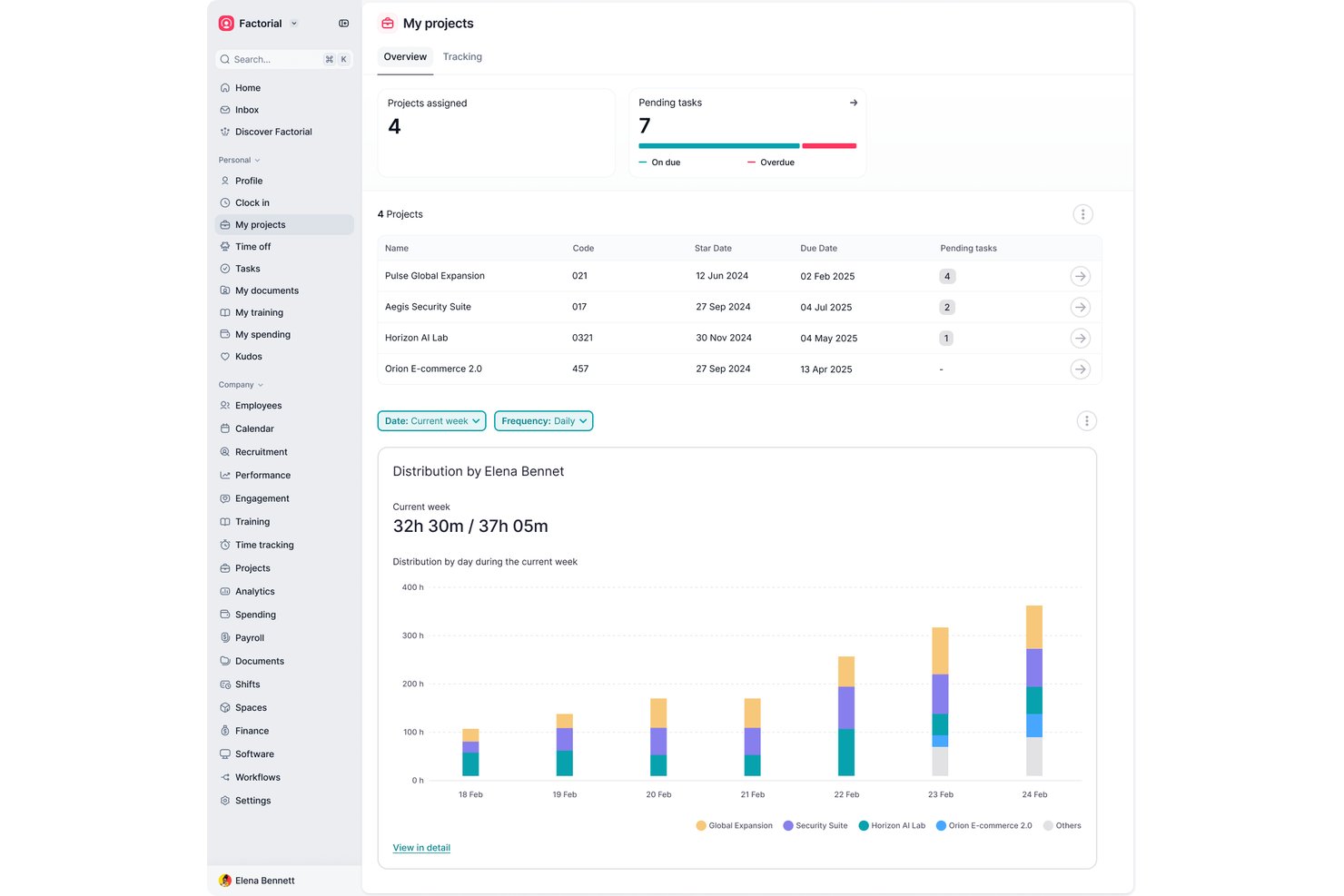Image resolution: width=1344 pixels, height=896 pixels.
Task: Click the Due Date column header
Action: click(x=819, y=249)
